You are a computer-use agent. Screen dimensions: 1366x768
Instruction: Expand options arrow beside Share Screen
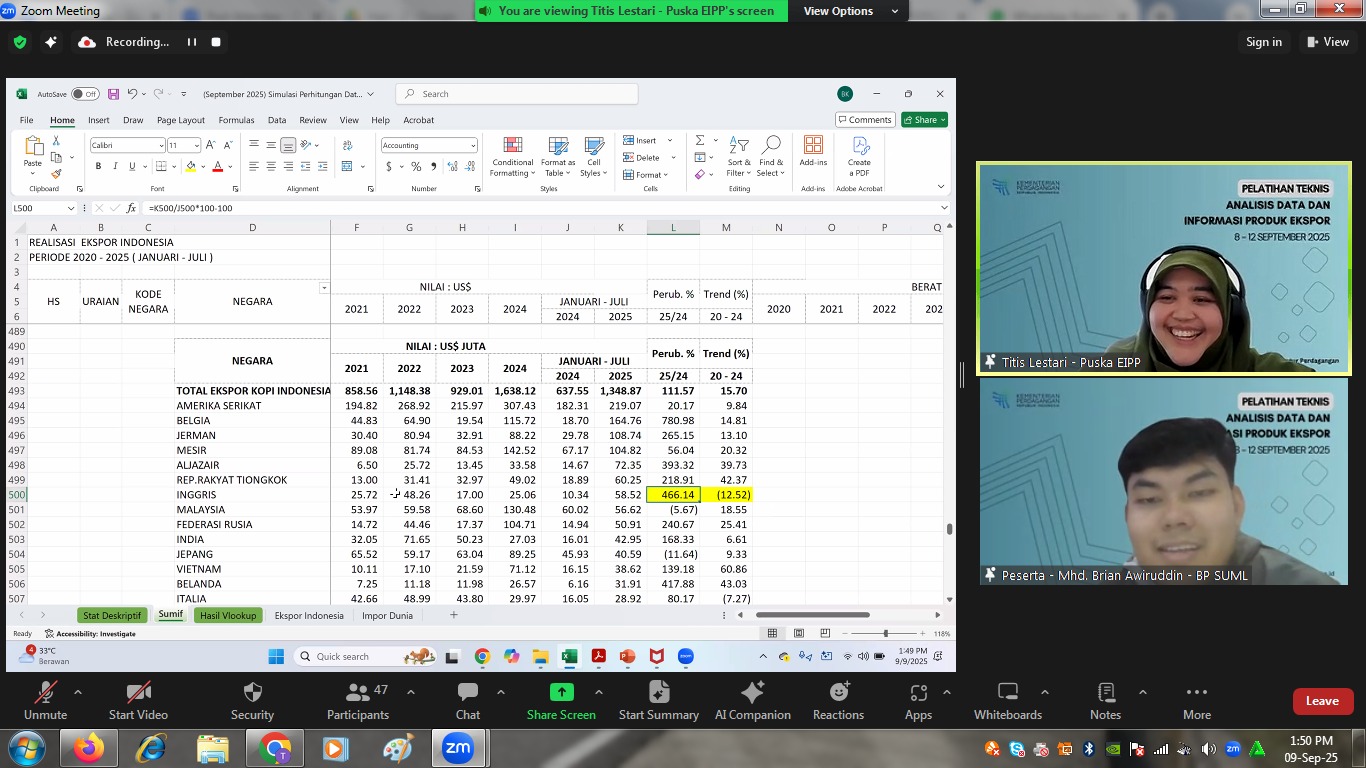598,692
